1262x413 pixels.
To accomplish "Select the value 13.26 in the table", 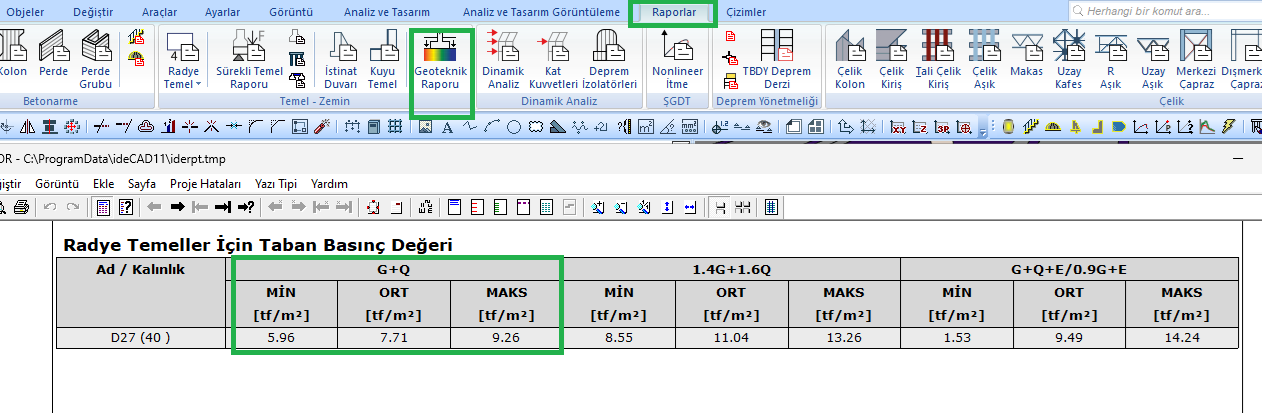I will [x=844, y=337].
